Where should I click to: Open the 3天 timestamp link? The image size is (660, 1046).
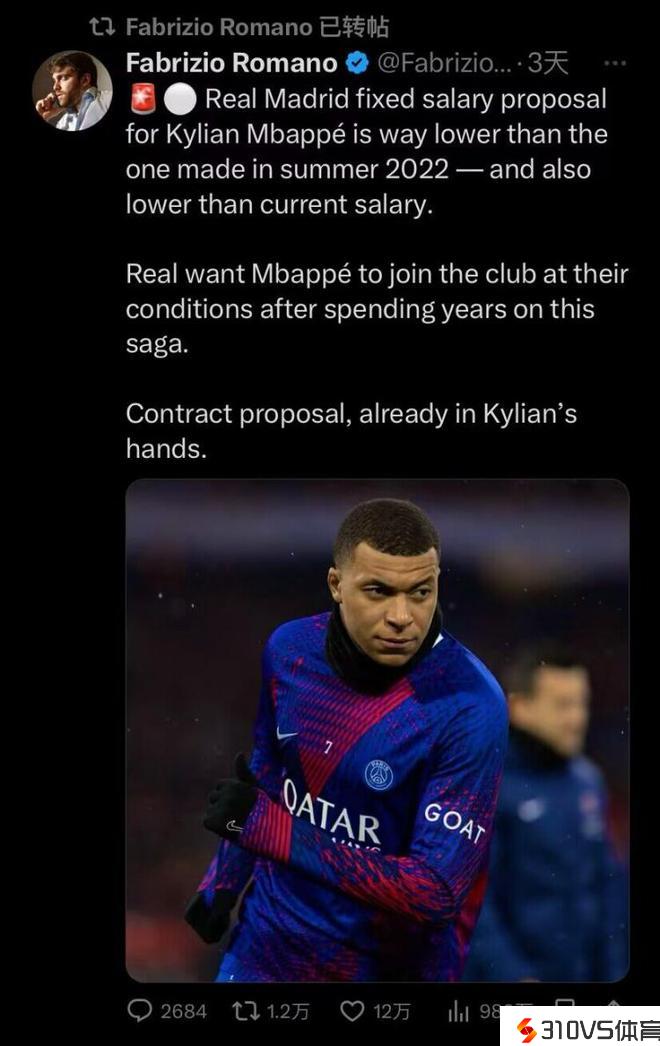547,63
